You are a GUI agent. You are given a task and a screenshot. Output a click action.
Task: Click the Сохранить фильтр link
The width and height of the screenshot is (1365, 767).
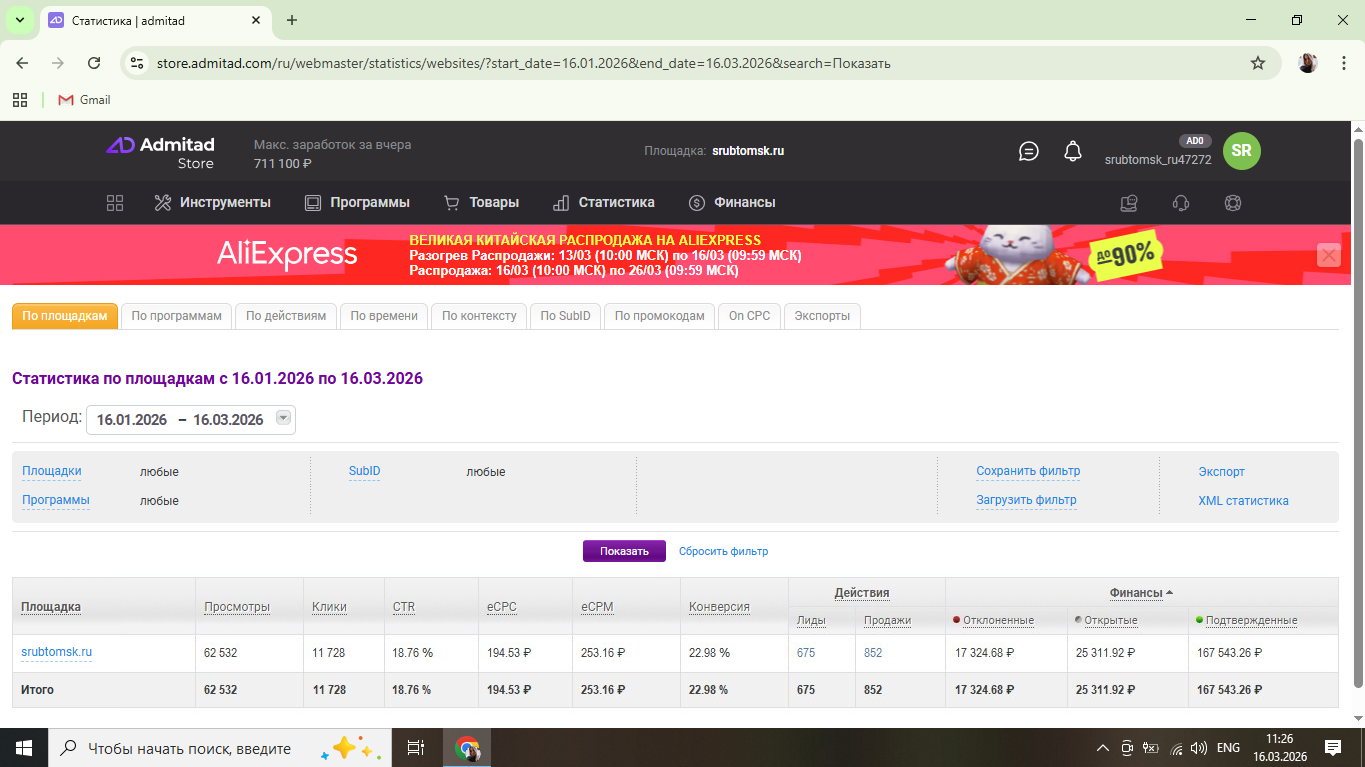tap(1028, 471)
